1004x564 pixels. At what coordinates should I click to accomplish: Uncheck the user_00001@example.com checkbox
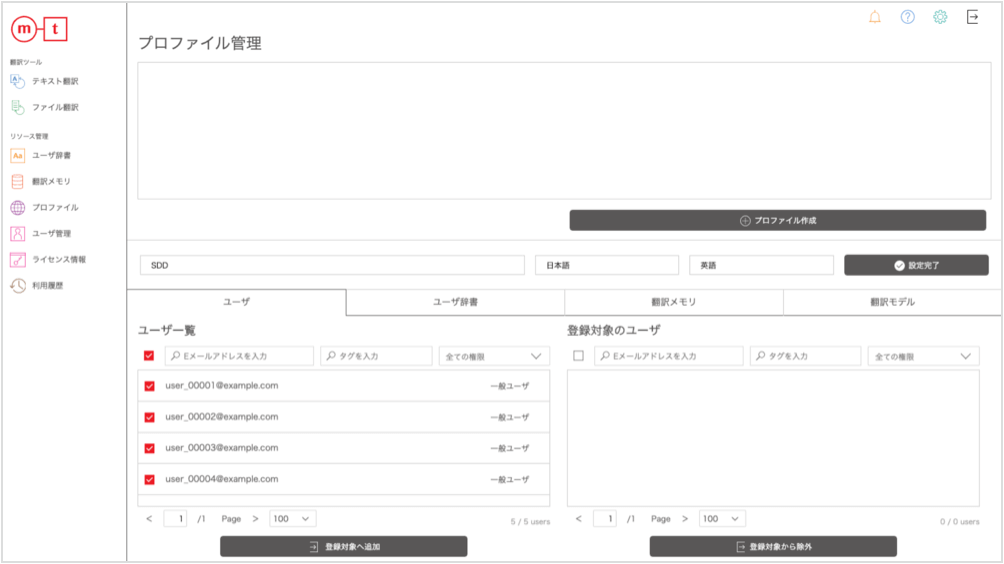tap(150, 386)
